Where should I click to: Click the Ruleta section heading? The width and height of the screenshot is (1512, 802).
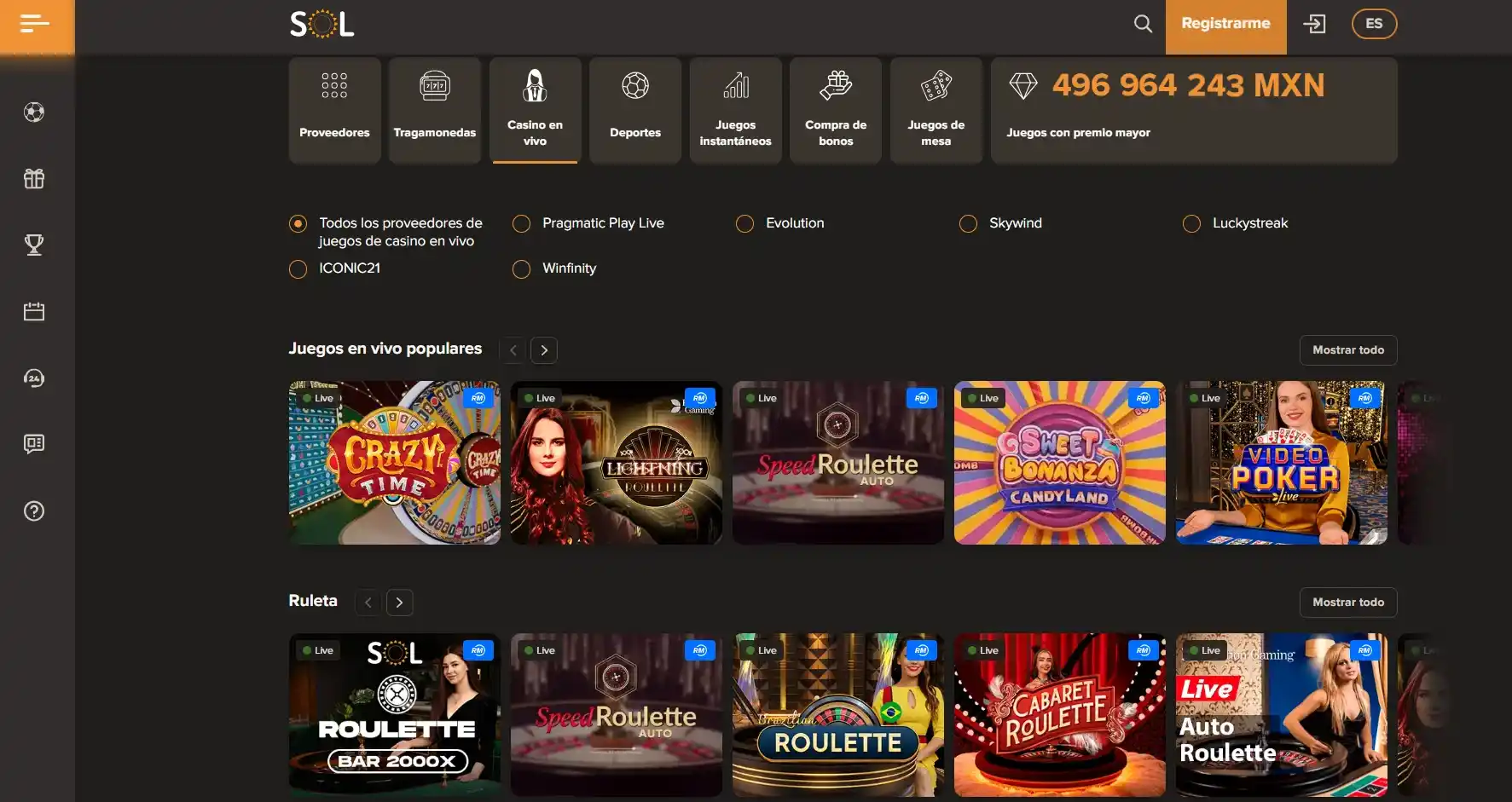313,601
